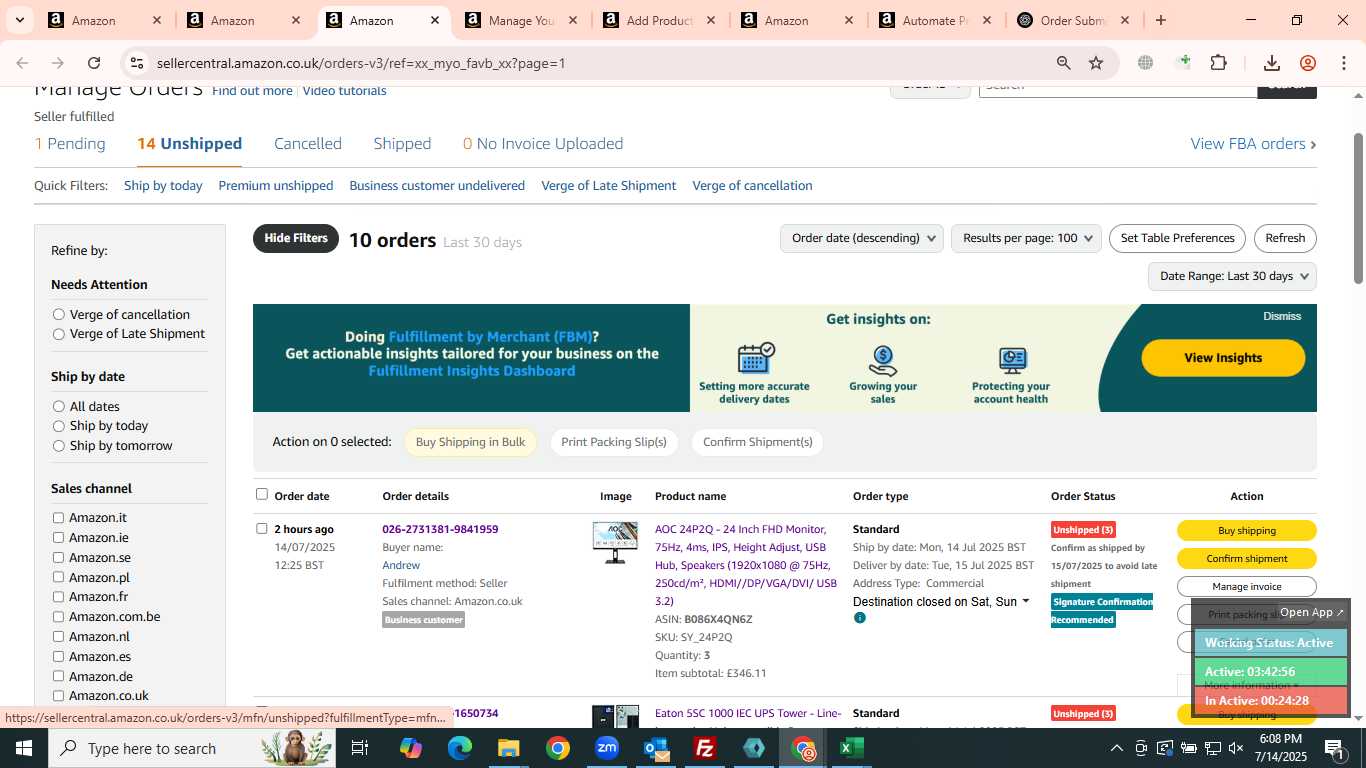Tick the Amazon.it sales channel checkbox
Screen dimensions: 1366x768
click(x=59, y=518)
